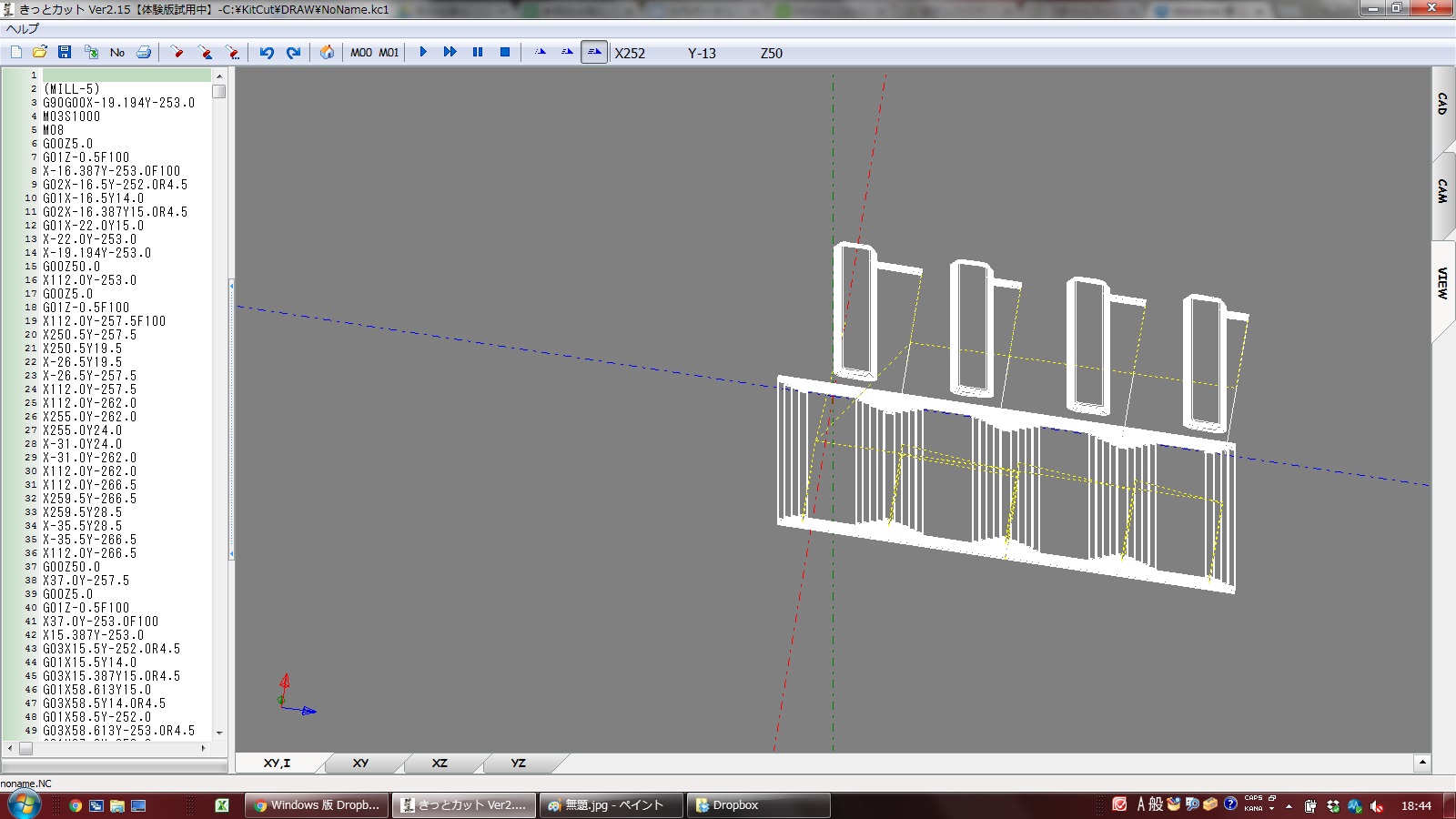Redo the last undone edit
1456x819 pixels.
(293, 53)
